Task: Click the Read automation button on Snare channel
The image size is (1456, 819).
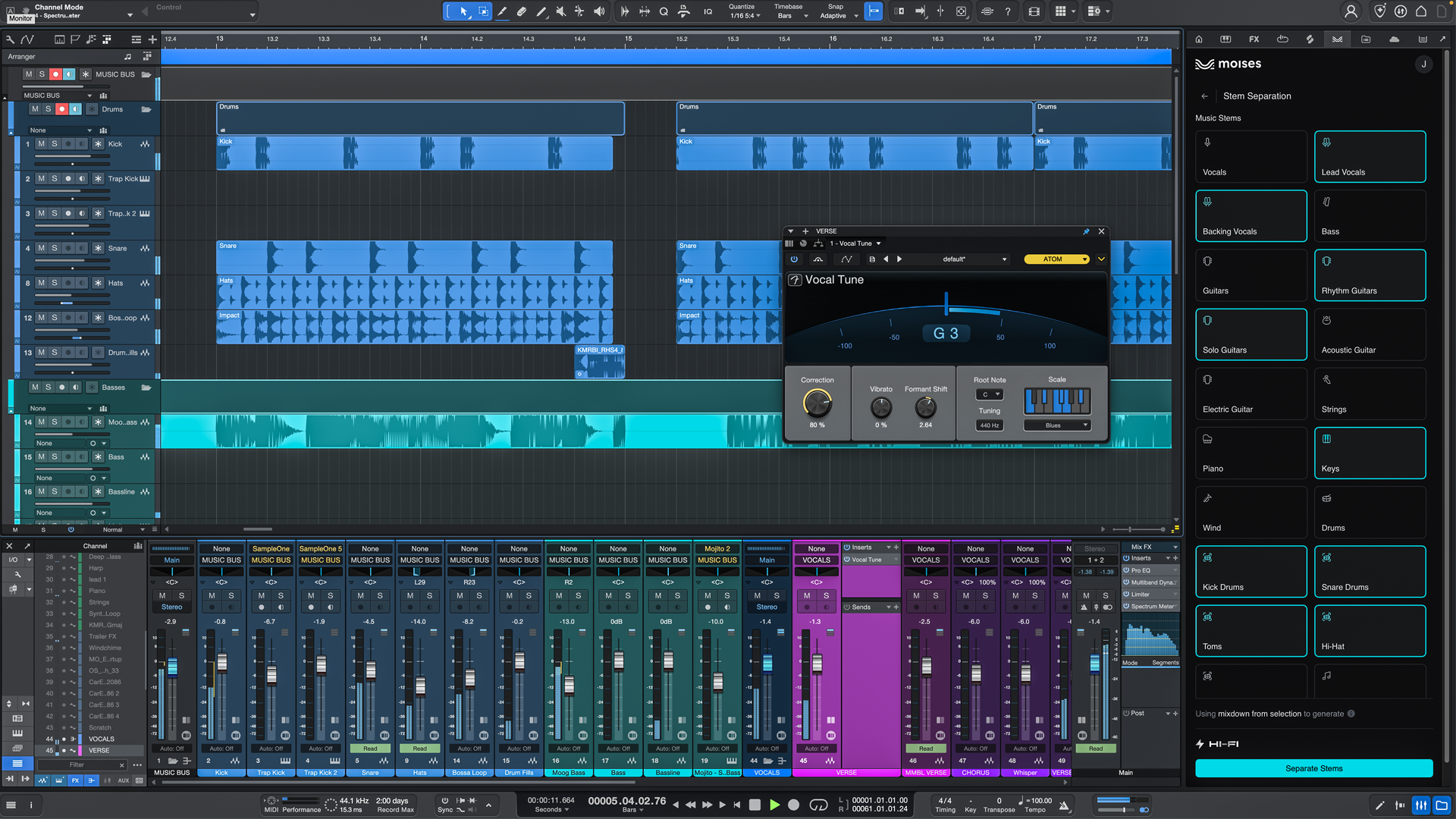Action: click(x=370, y=748)
